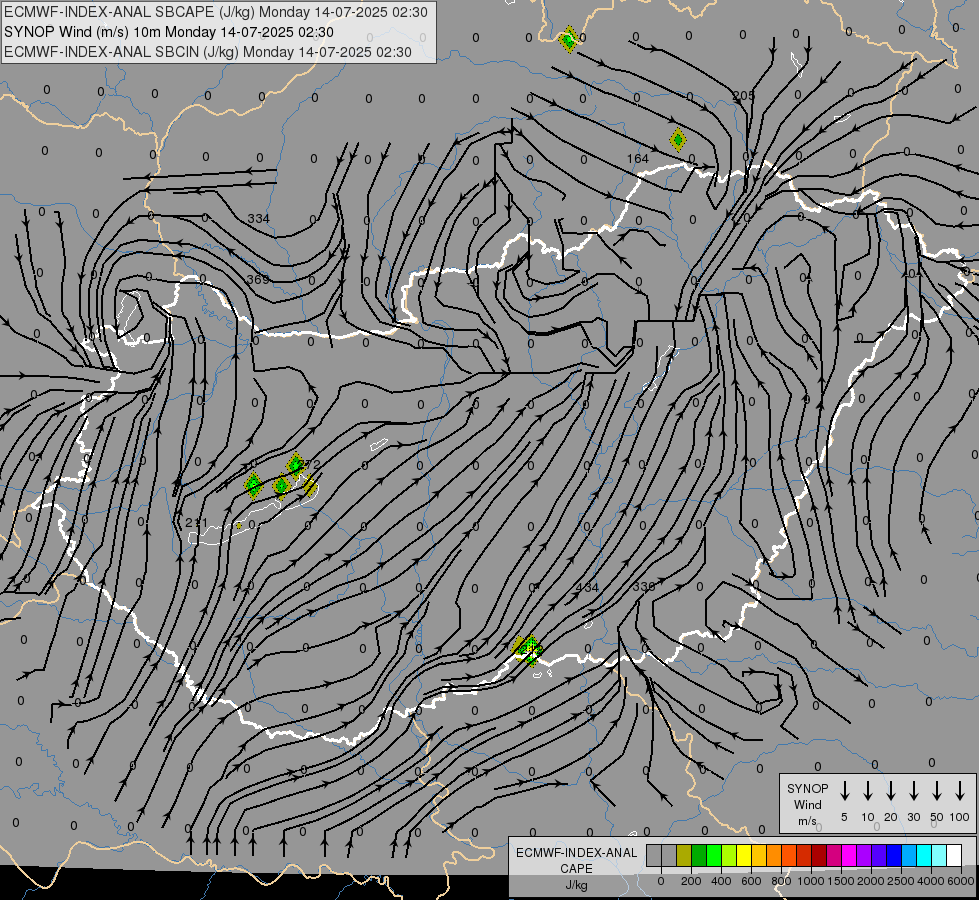This screenshot has height=900, width=979.
Task: Select the dark green 200 CAPE swatch
Action: click(699, 856)
